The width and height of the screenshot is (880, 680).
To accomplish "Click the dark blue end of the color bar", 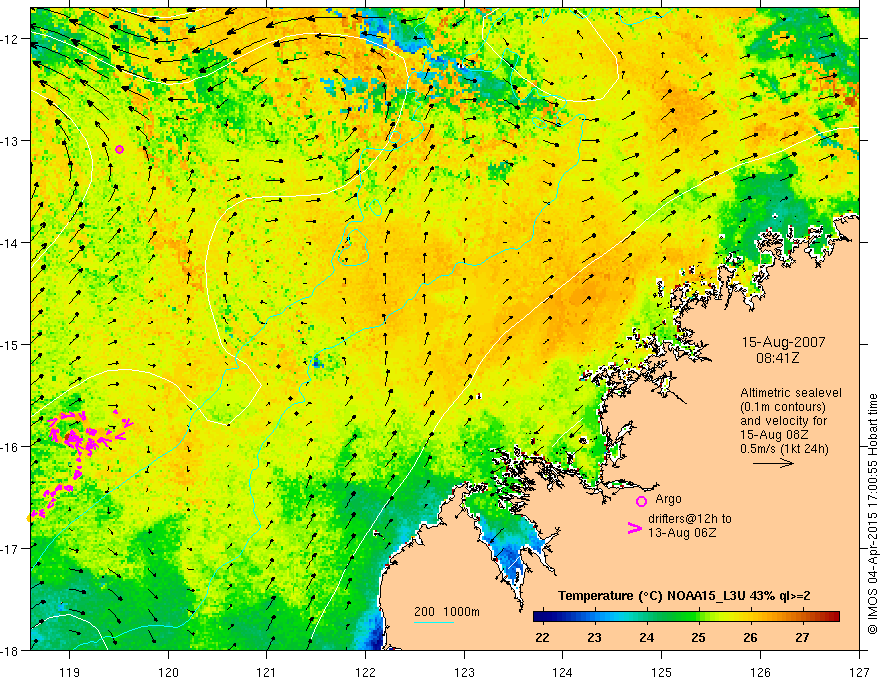I will [x=540, y=617].
